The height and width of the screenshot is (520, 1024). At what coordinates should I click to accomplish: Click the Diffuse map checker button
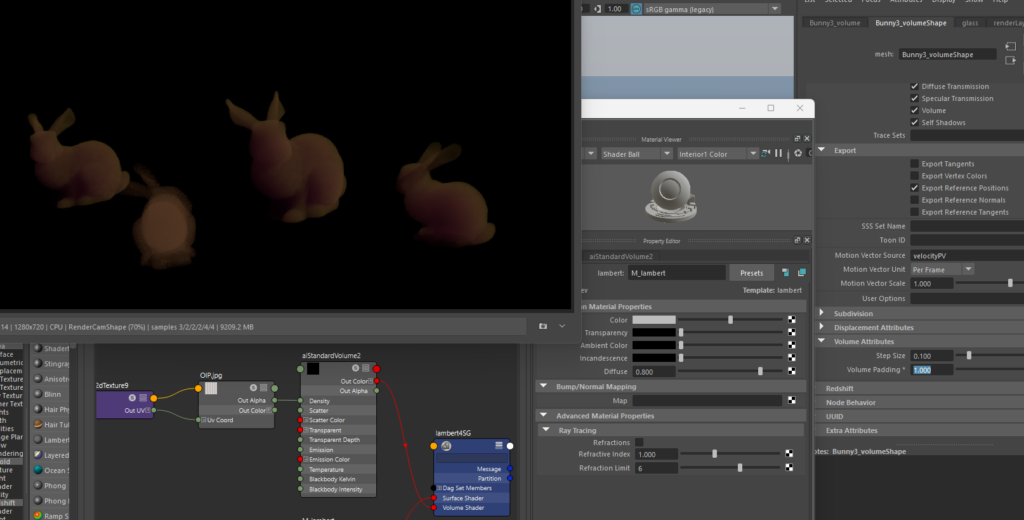(792, 371)
